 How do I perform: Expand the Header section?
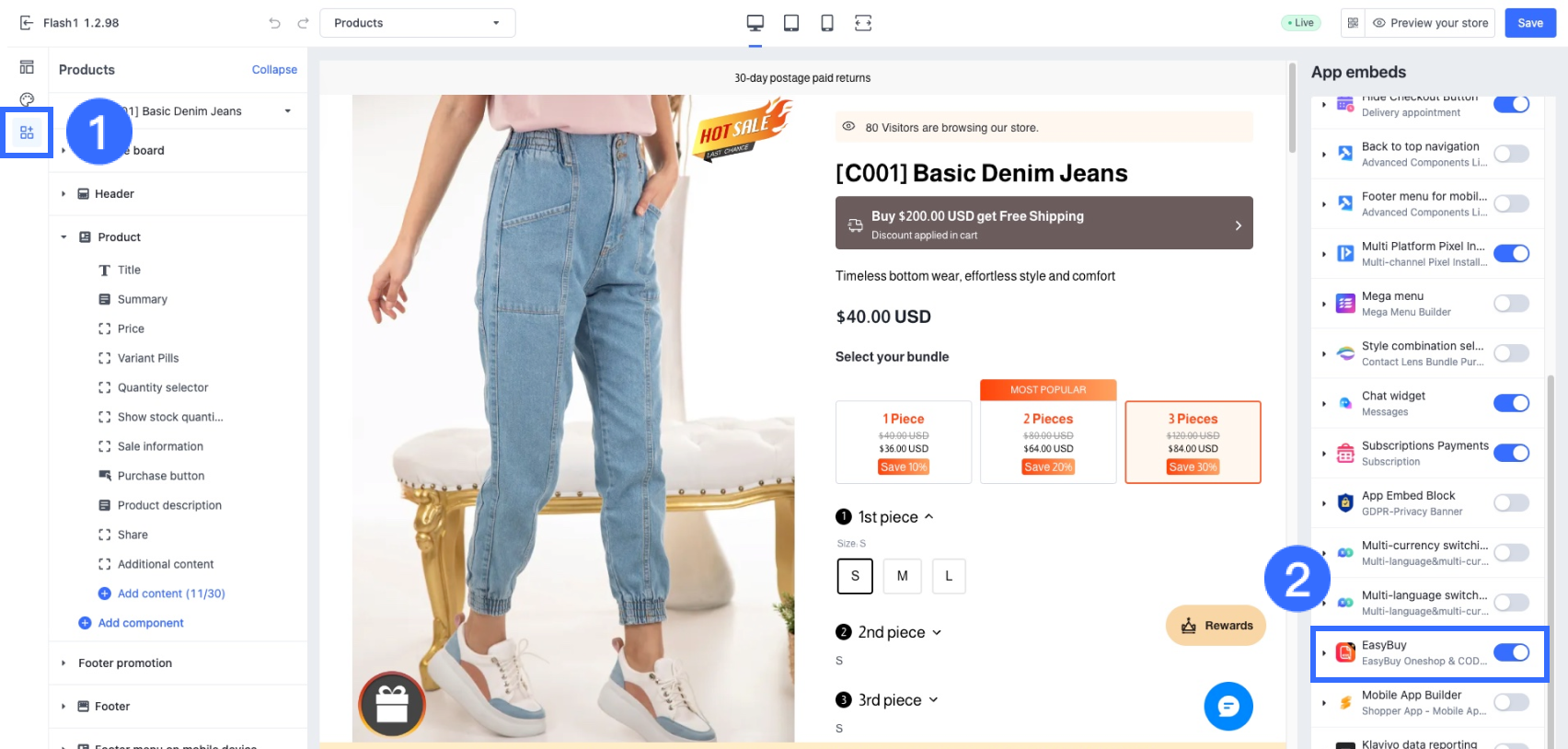[x=63, y=194]
